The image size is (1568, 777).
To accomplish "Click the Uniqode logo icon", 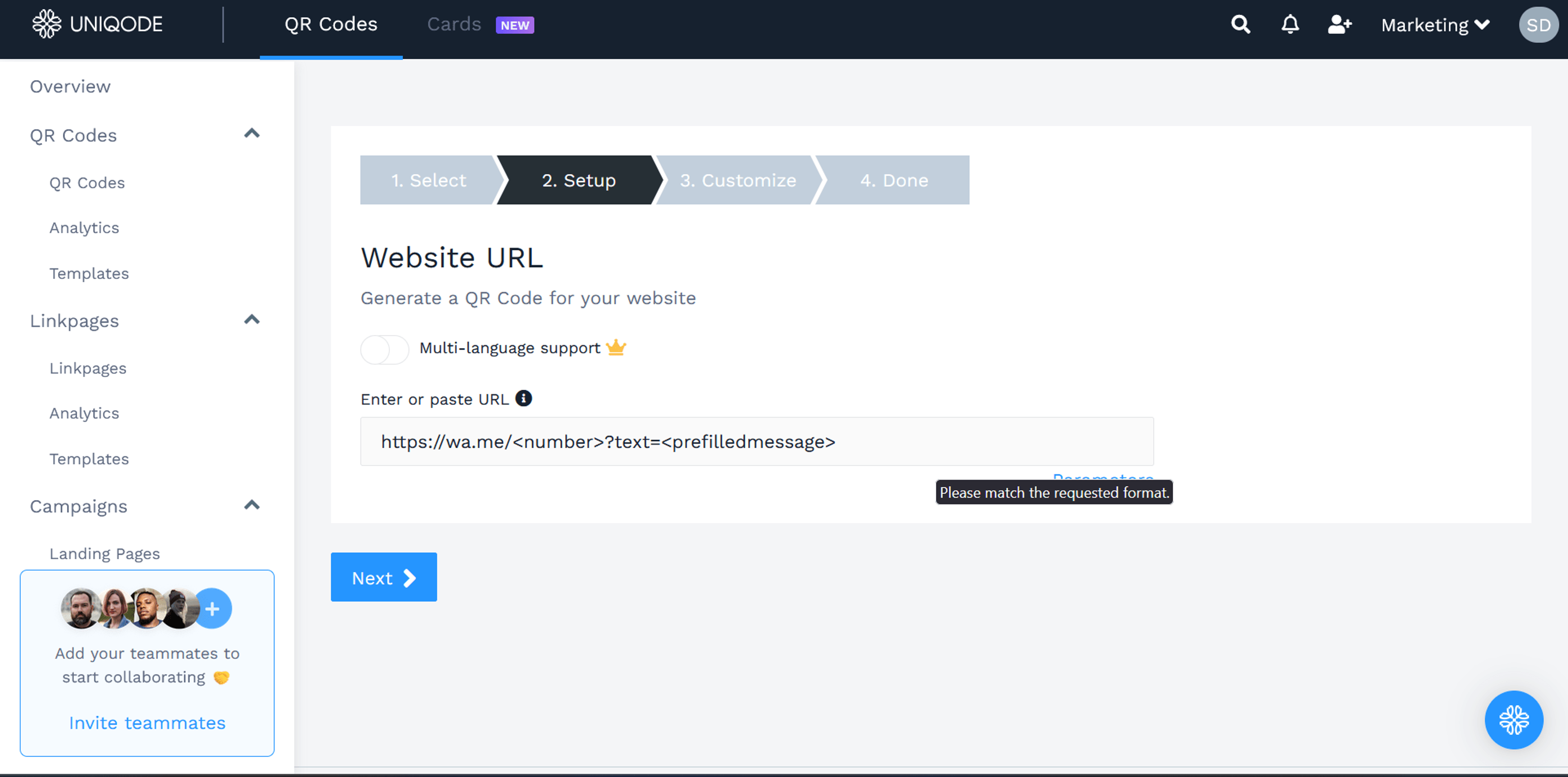I will click(x=46, y=25).
